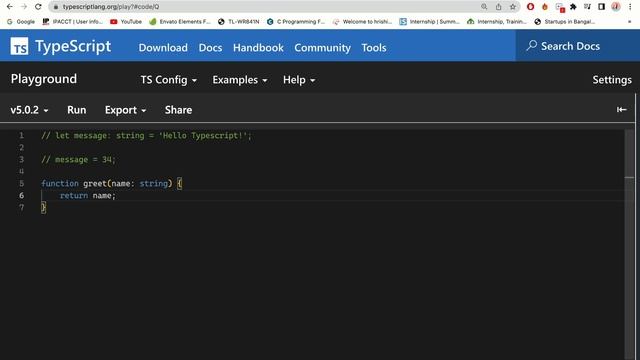The height and width of the screenshot is (360, 640).
Task: Open the TL-WR841N bookmark
Action: pos(239,22)
